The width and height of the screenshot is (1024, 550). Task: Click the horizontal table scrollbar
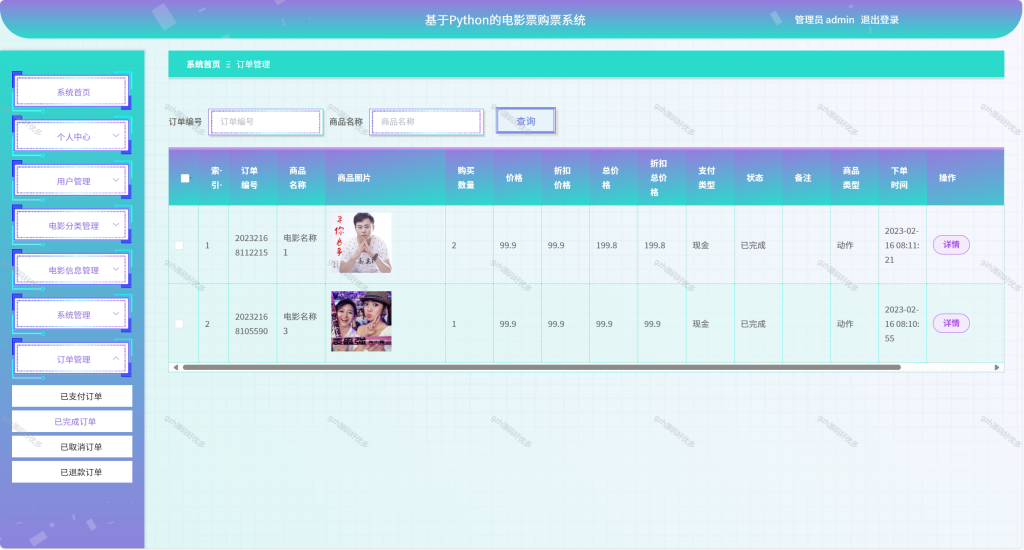tap(541, 367)
